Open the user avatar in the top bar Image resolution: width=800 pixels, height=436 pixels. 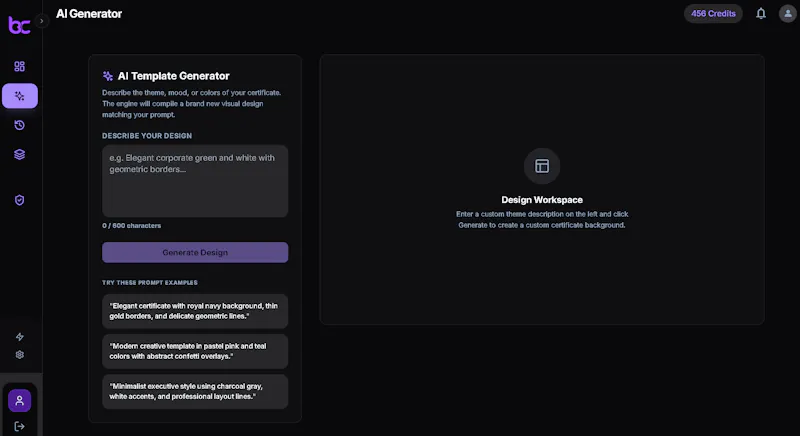tap(787, 14)
